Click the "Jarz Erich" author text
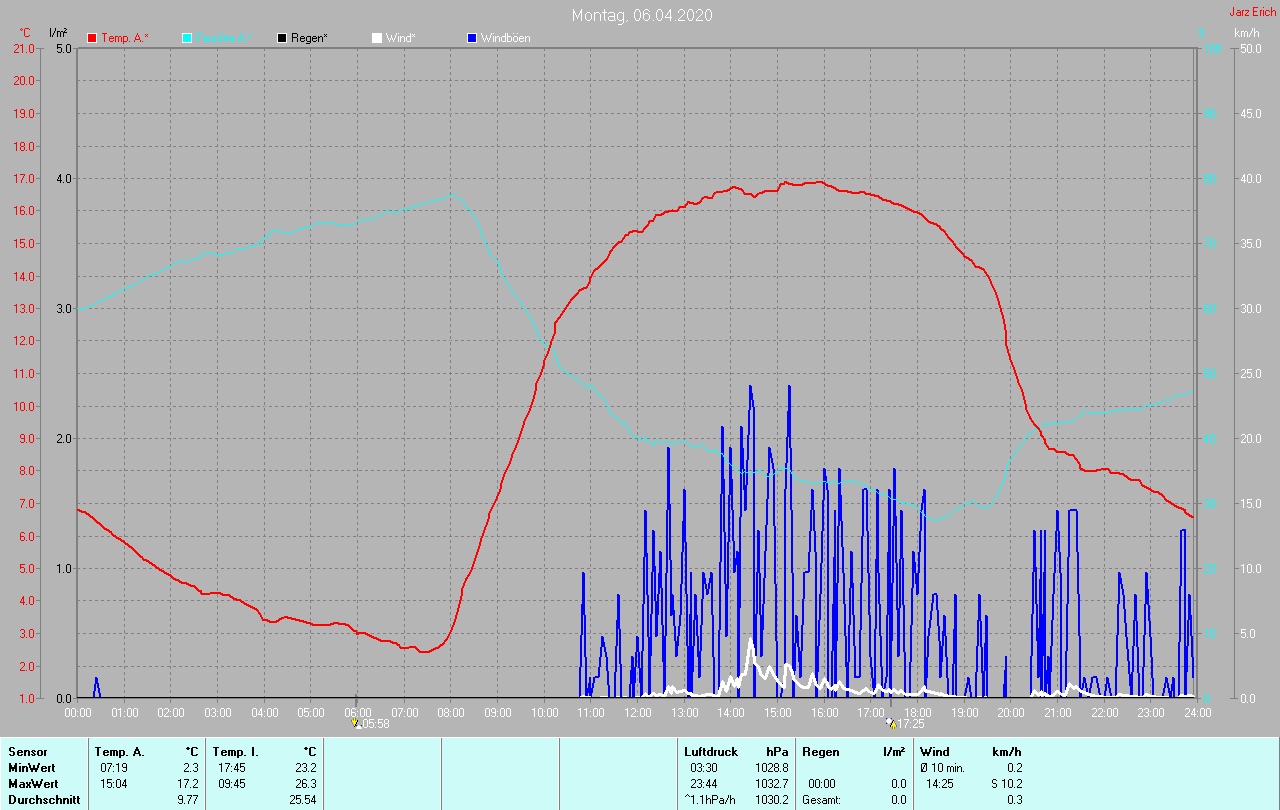Viewport: 1280px width, 810px height. (1251, 12)
